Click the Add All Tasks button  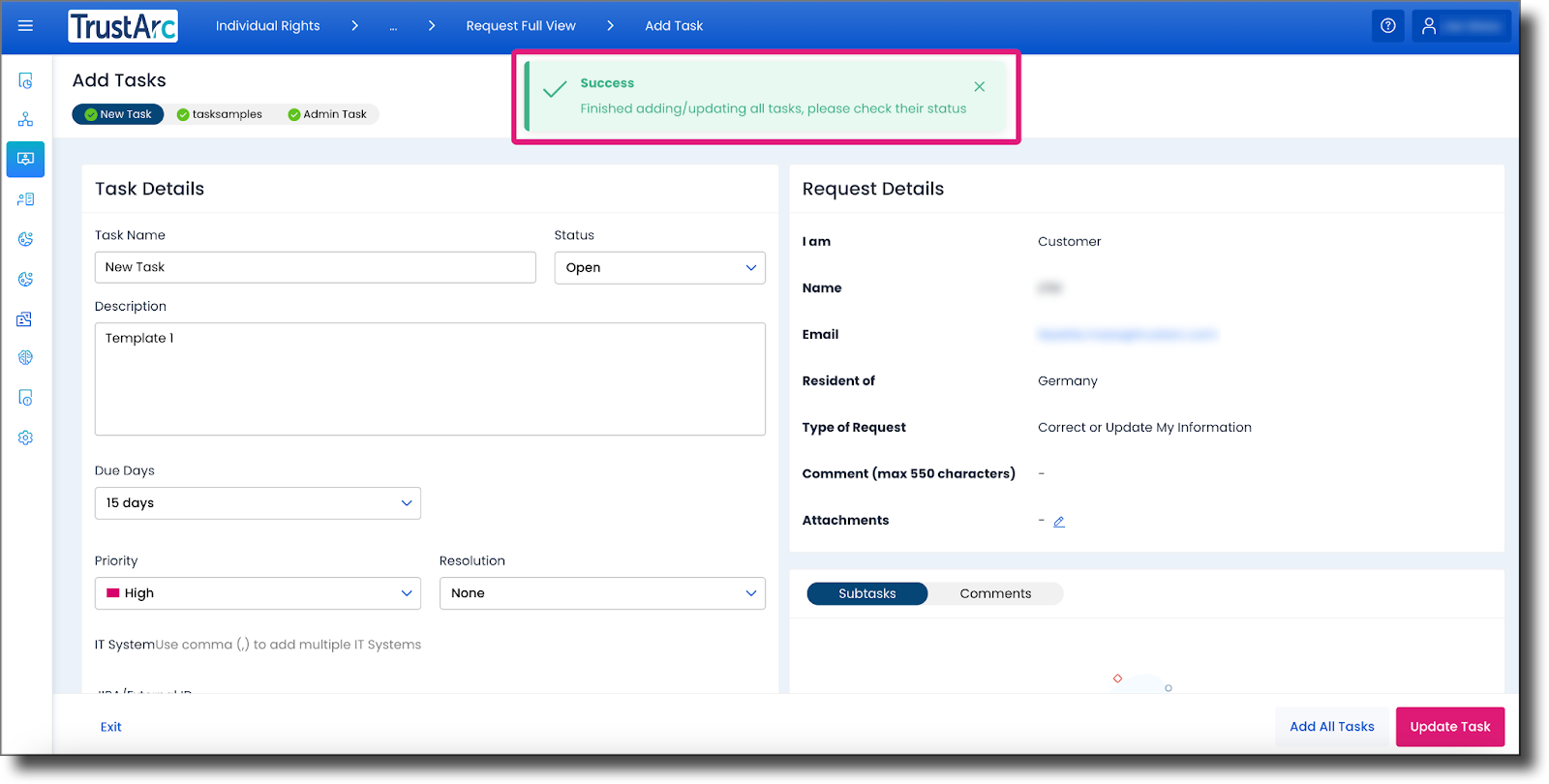(1332, 727)
